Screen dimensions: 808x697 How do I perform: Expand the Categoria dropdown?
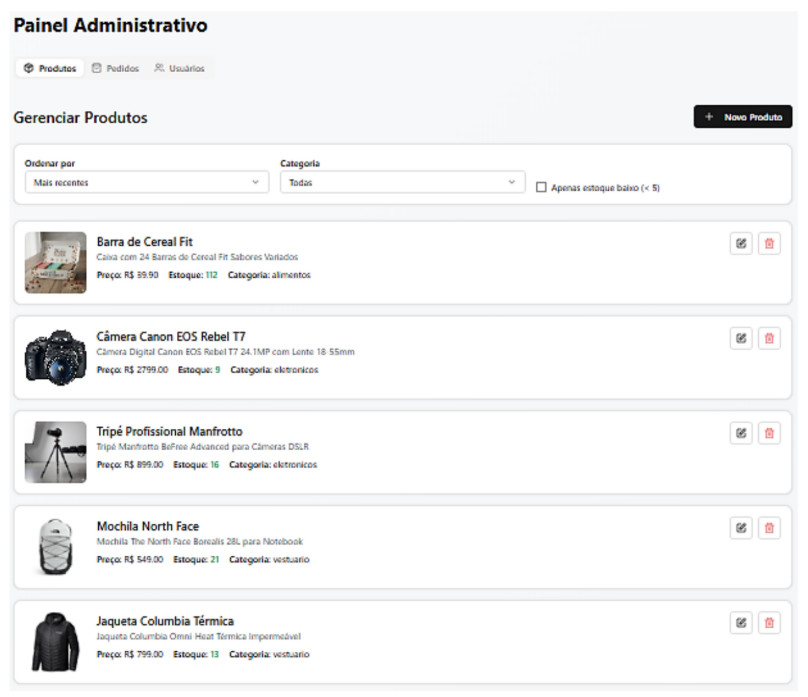click(402, 182)
